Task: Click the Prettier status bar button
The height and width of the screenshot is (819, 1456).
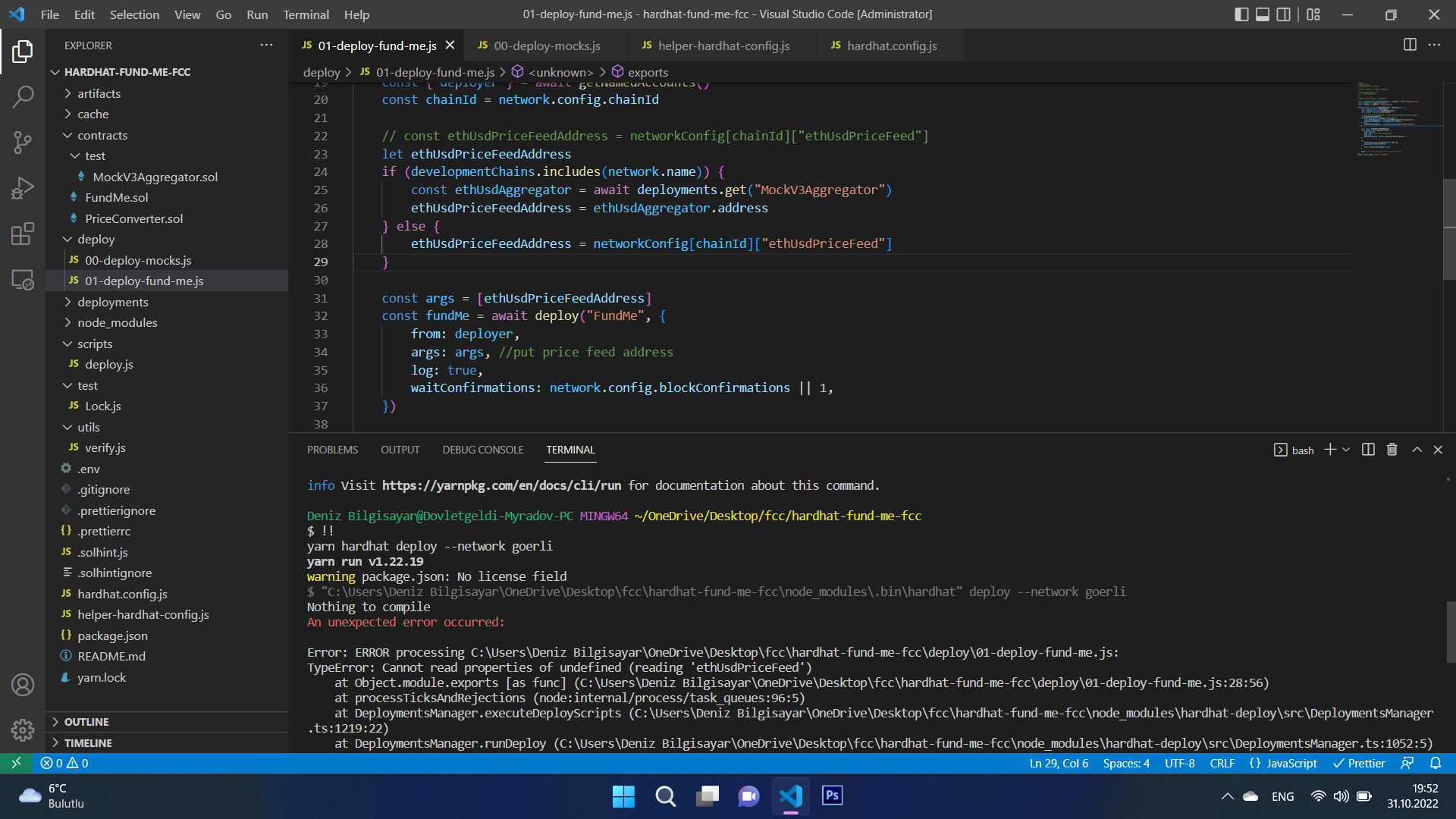Action: click(x=1359, y=763)
